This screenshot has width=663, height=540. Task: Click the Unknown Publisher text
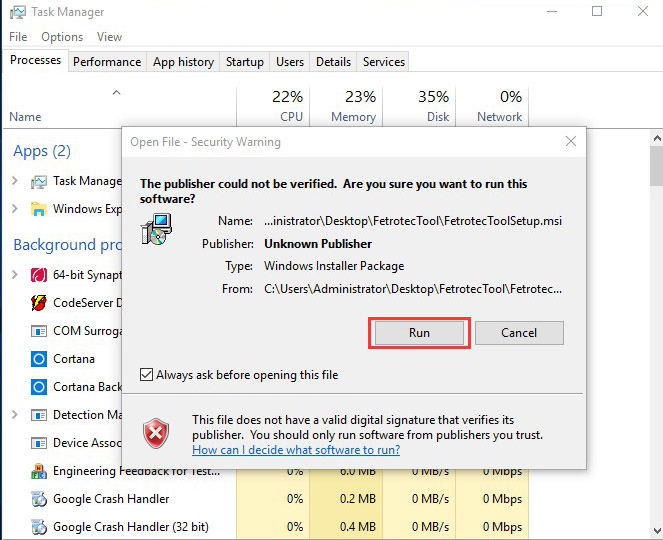tap(318, 244)
